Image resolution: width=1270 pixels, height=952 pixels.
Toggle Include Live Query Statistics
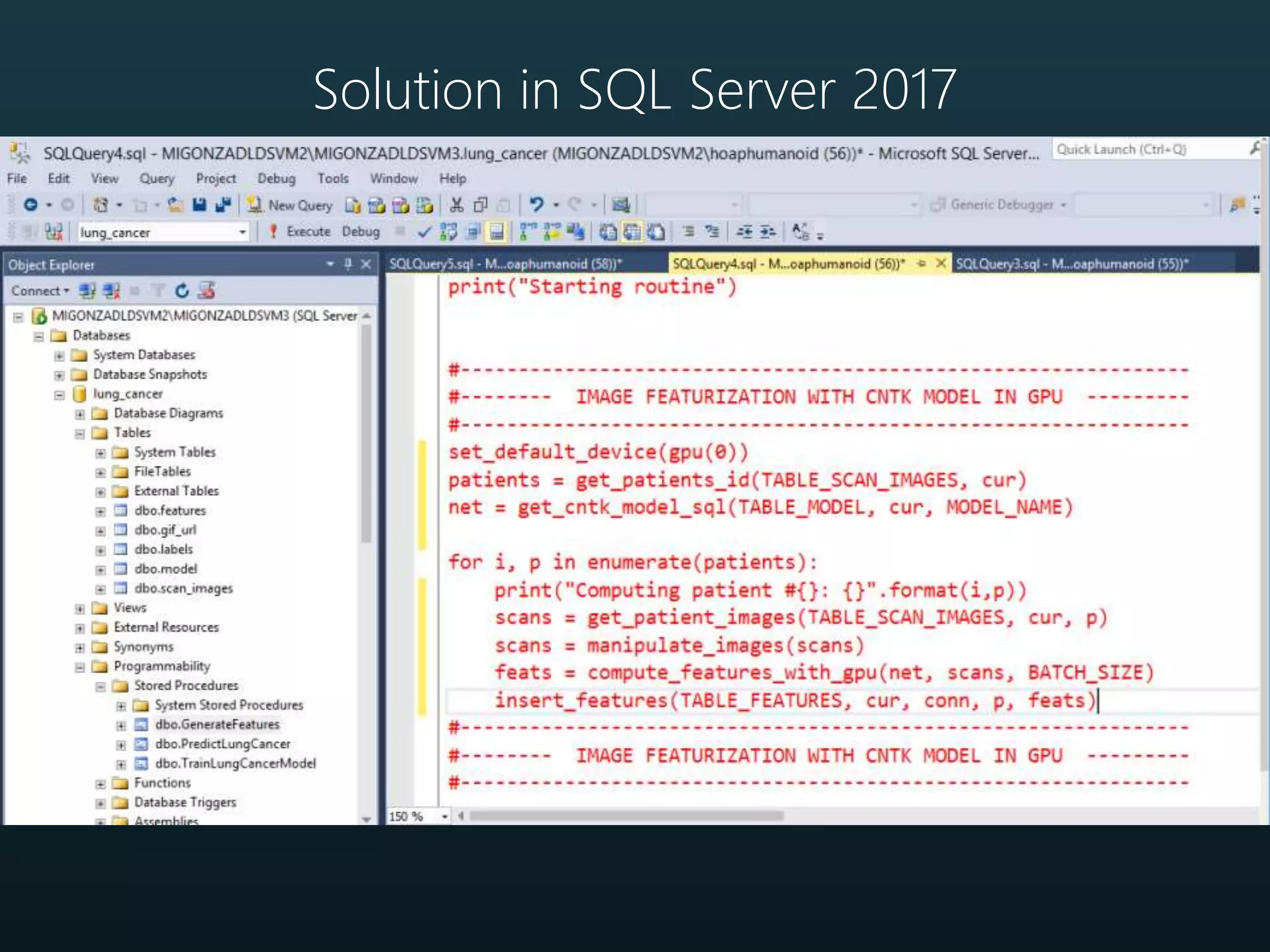(552, 232)
